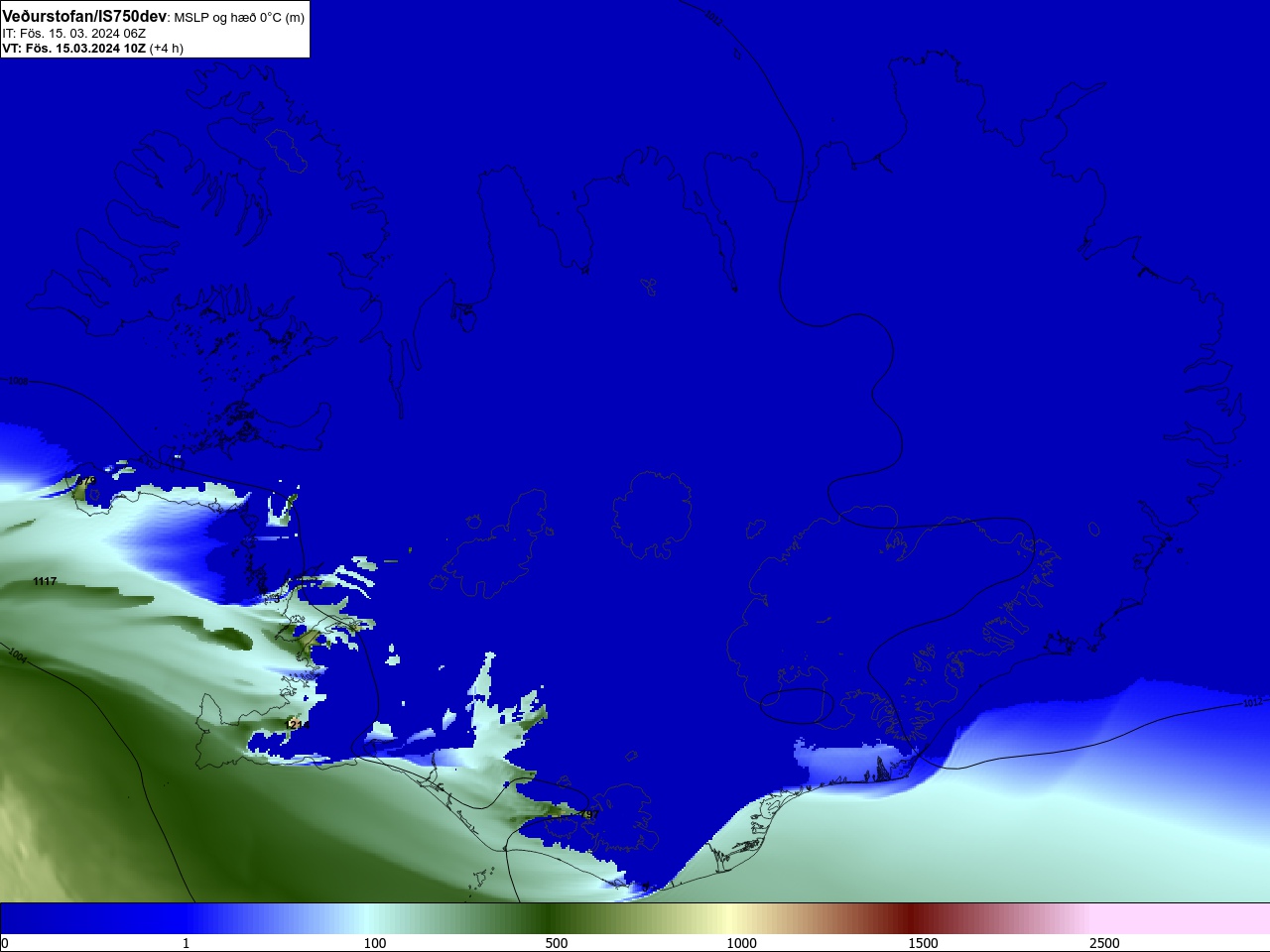Click the '1012' isobar label on the map
Image resolution: width=1270 pixels, height=952 pixels.
pyautogui.click(x=1252, y=703)
